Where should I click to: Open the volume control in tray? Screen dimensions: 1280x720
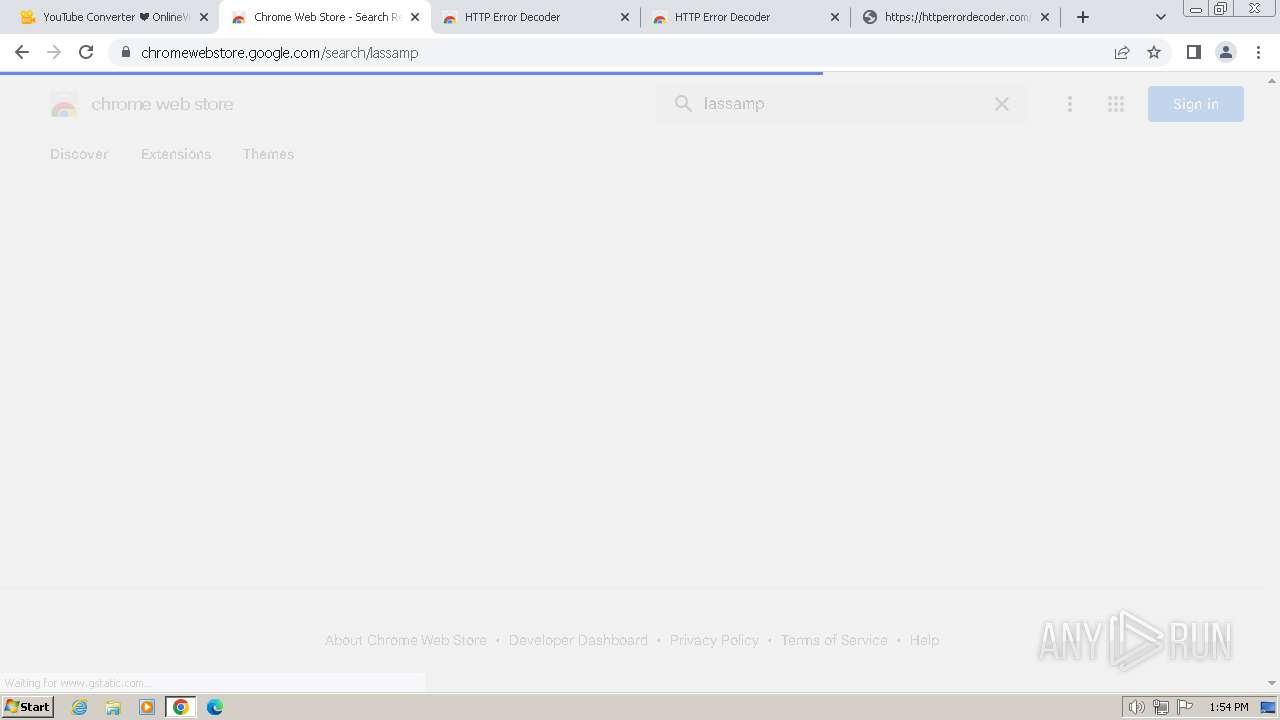point(1136,707)
